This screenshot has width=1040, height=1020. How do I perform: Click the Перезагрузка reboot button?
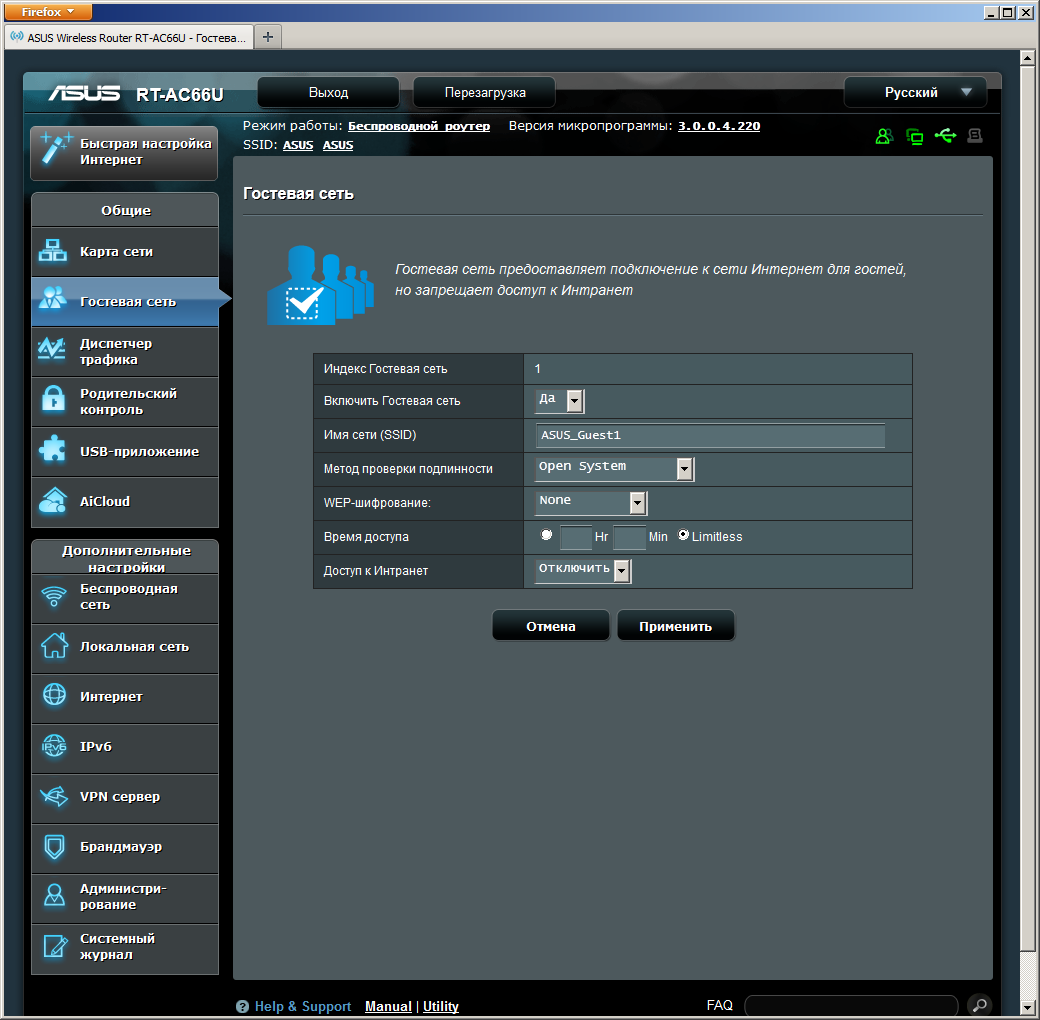pos(485,93)
